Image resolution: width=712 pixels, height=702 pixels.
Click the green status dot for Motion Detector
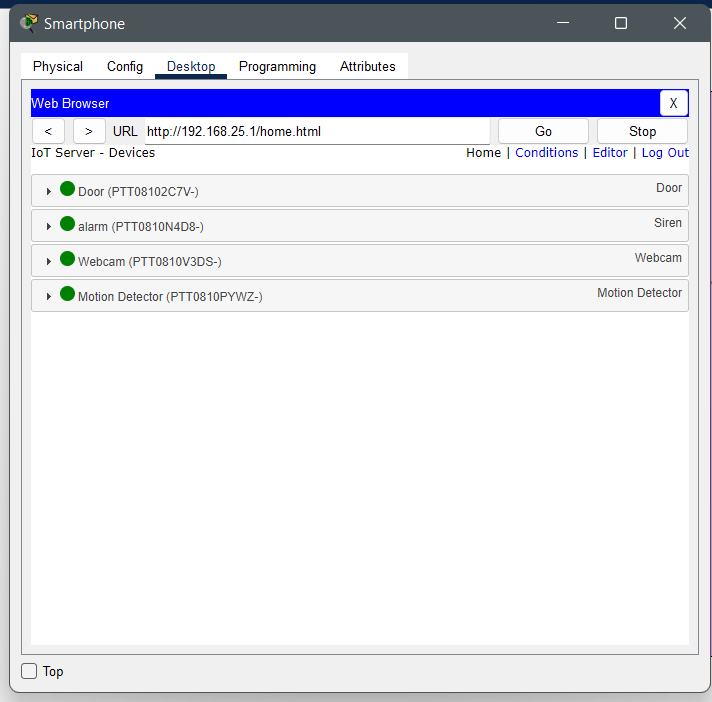(67, 293)
